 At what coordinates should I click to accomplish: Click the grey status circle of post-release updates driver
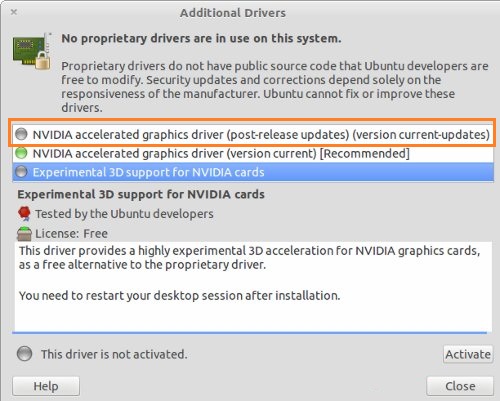(21, 134)
